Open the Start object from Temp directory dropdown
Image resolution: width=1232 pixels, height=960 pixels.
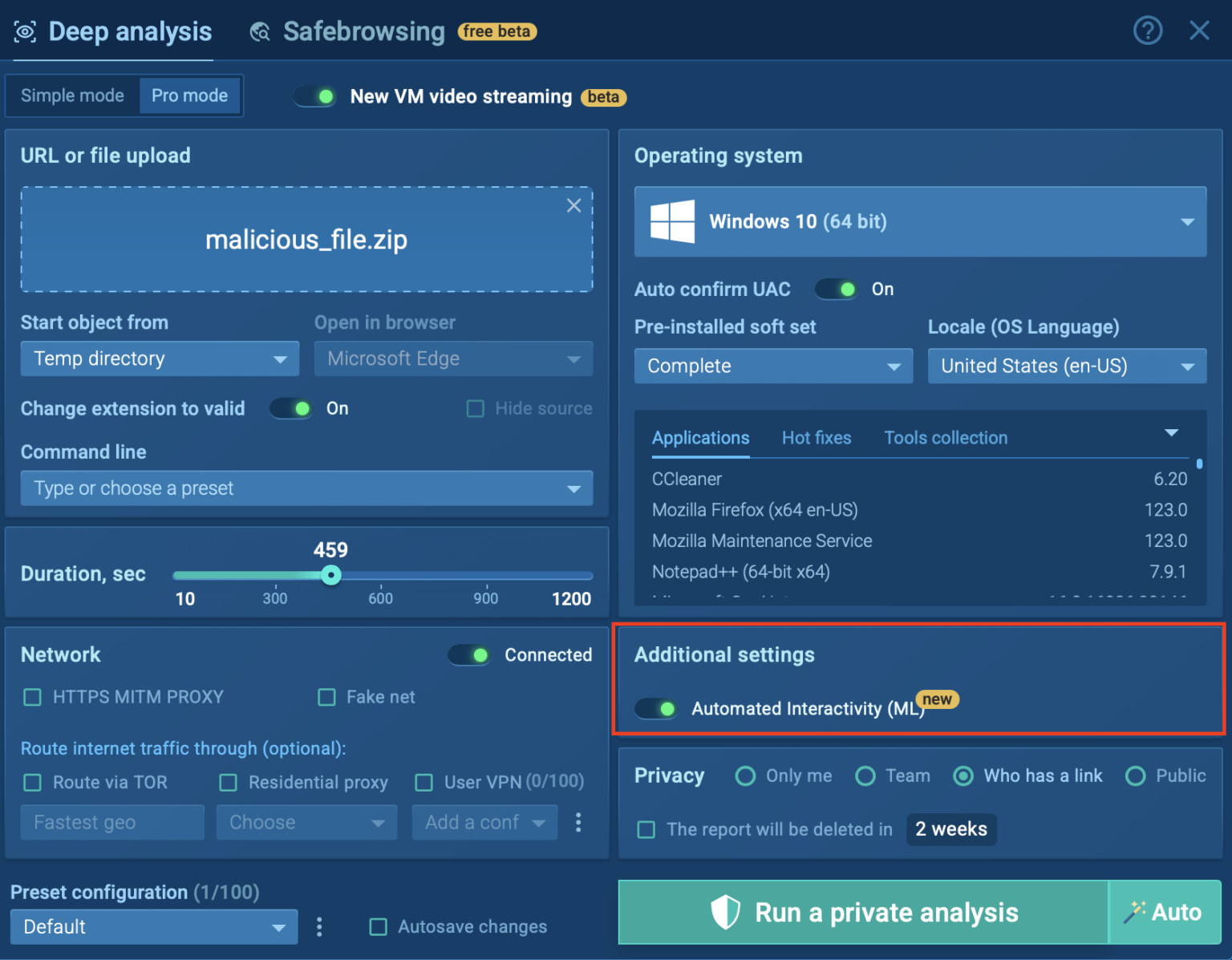[160, 358]
